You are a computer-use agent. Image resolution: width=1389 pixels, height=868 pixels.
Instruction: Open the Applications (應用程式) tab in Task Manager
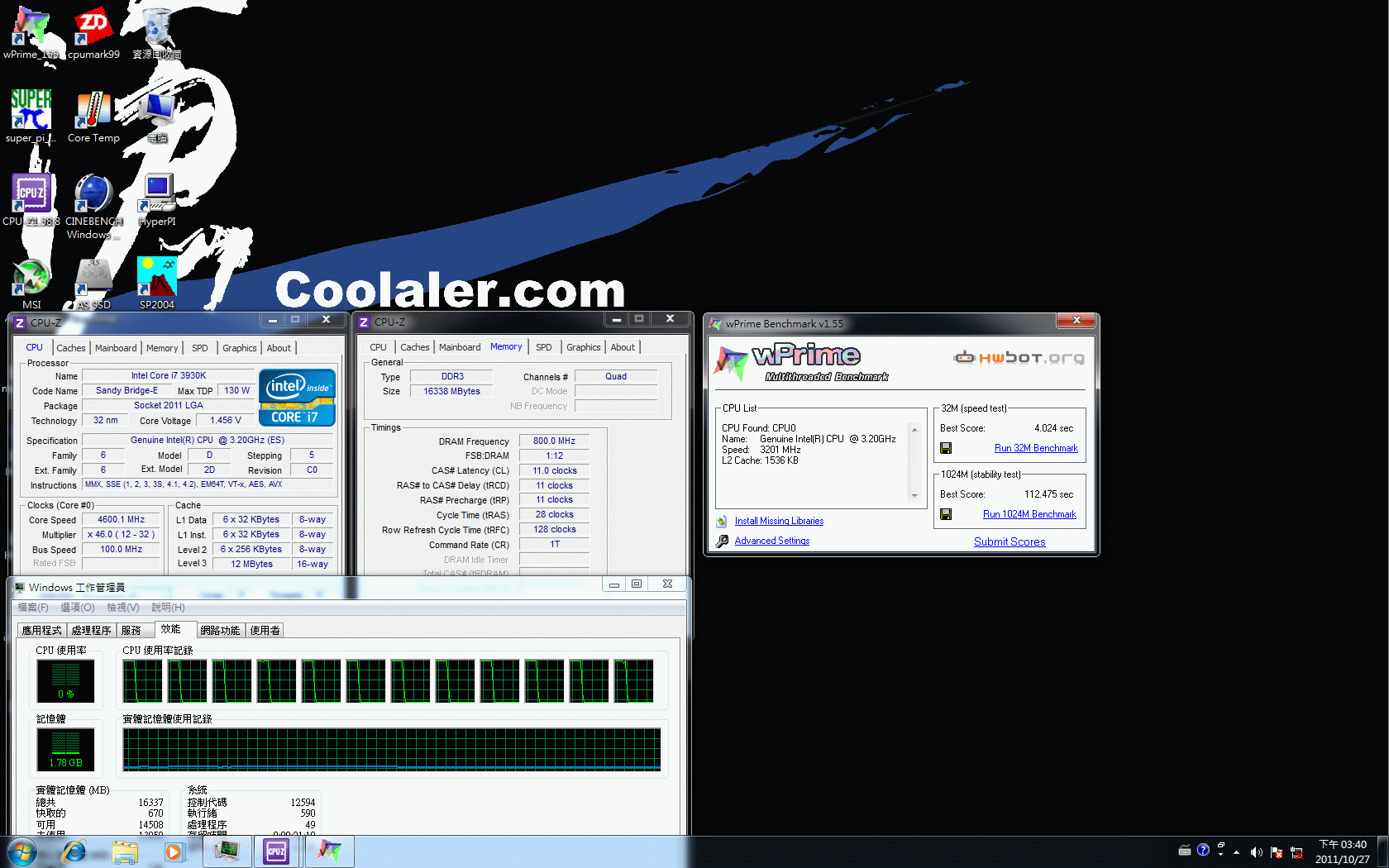click(42, 630)
